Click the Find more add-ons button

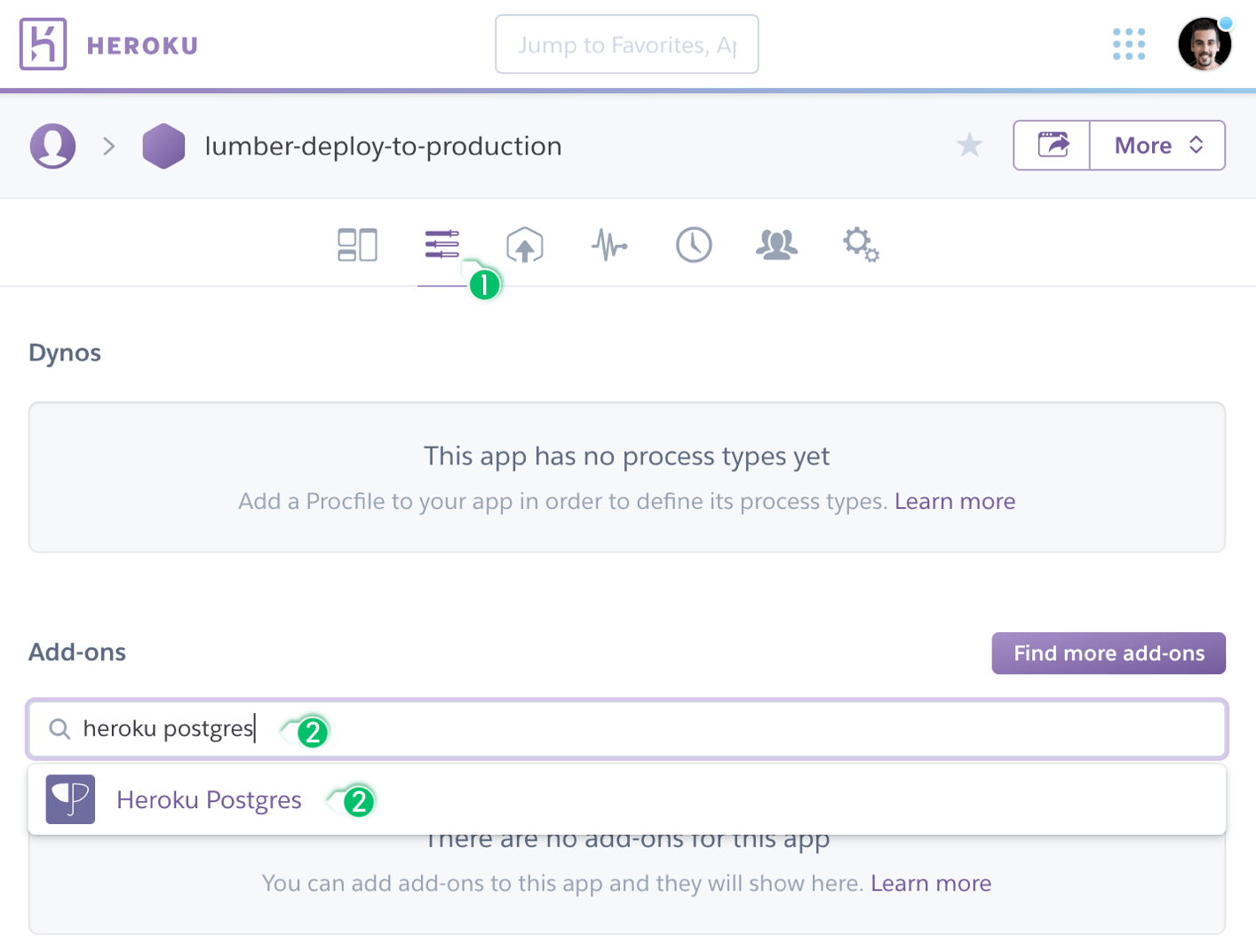[1109, 654]
